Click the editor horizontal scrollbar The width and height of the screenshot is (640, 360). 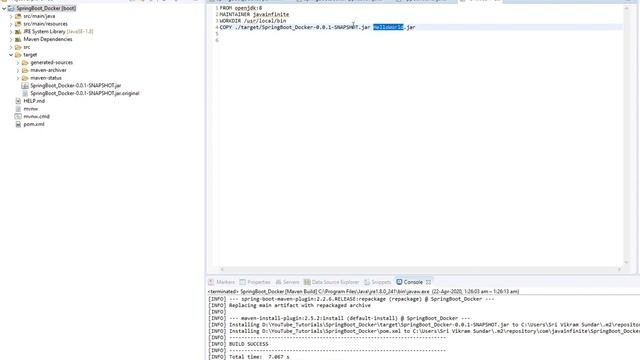[x=420, y=269]
